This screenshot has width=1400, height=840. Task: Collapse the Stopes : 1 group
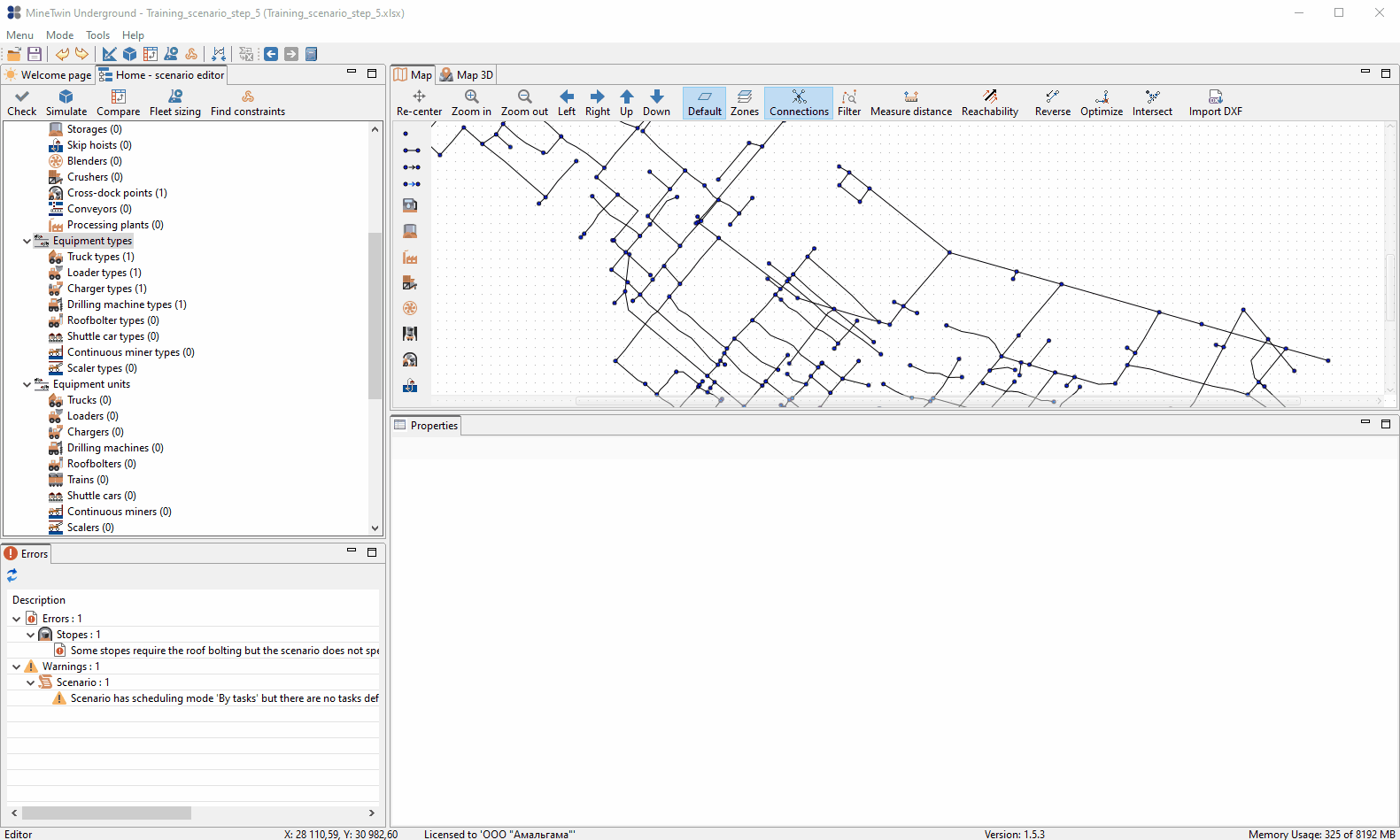31,635
